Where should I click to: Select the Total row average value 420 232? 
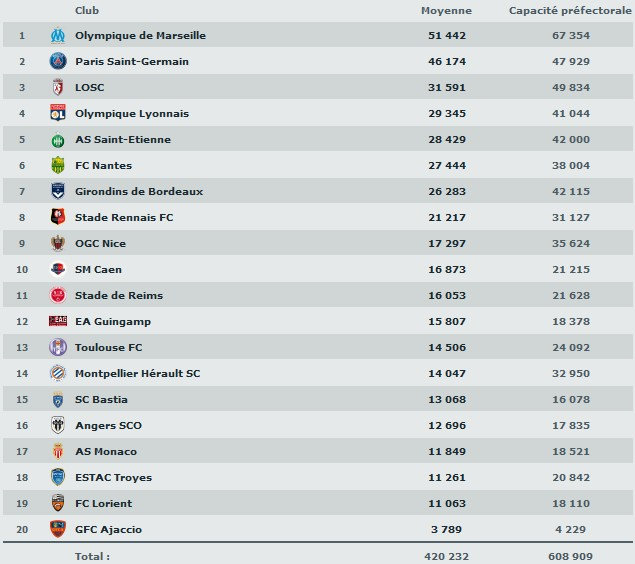tap(444, 555)
